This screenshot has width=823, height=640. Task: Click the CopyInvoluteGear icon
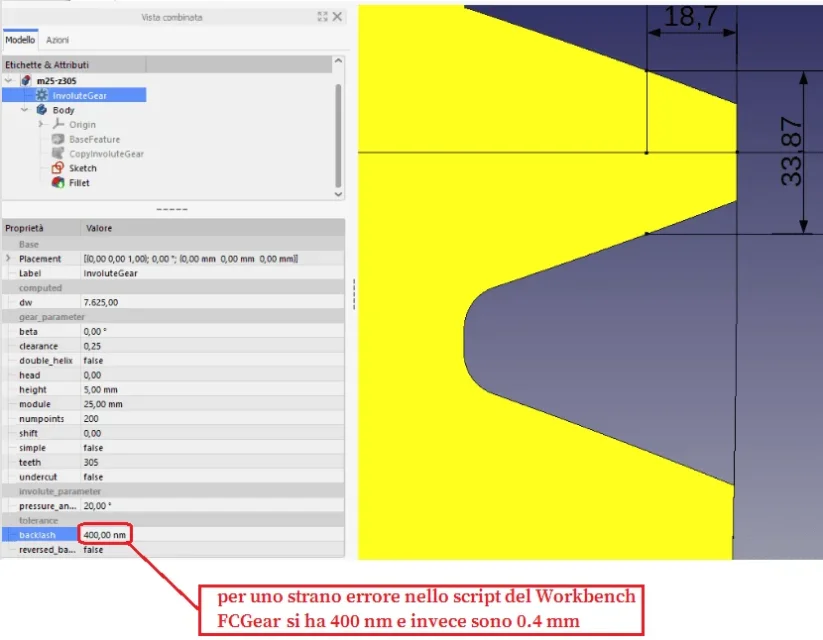[x=58, y=154]
